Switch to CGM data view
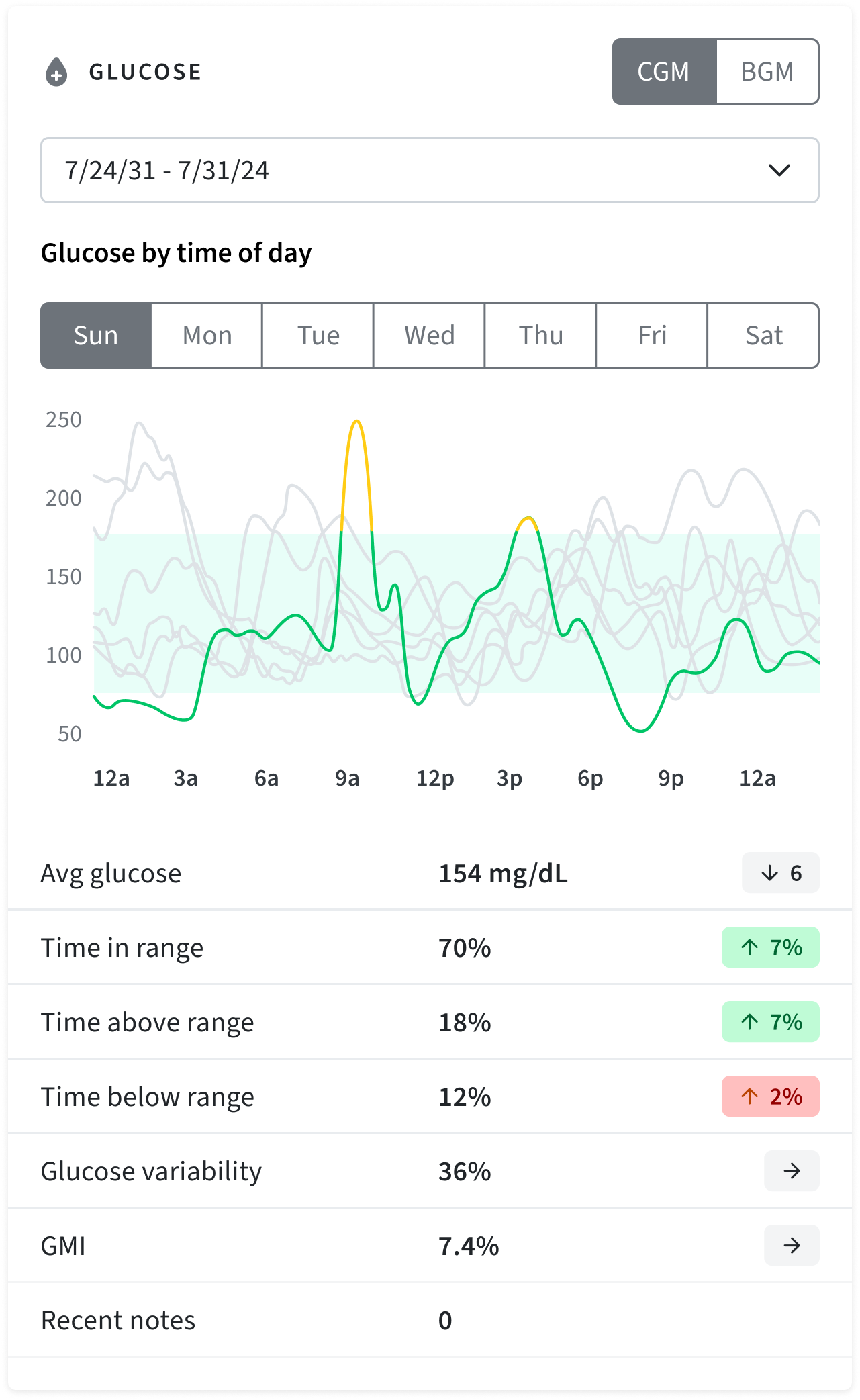Screen dimensions: 860x1400 (x=664, y=72)
